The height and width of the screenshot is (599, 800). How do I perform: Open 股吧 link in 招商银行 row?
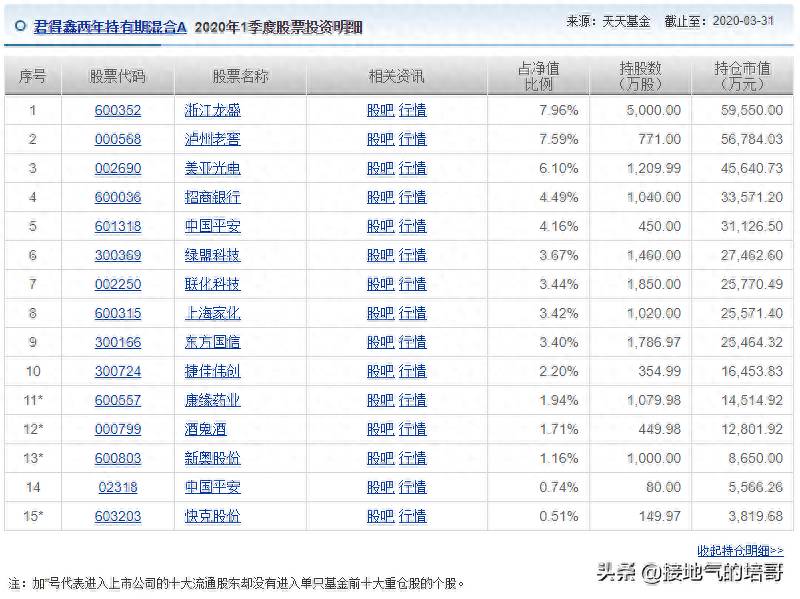point(381,197)
